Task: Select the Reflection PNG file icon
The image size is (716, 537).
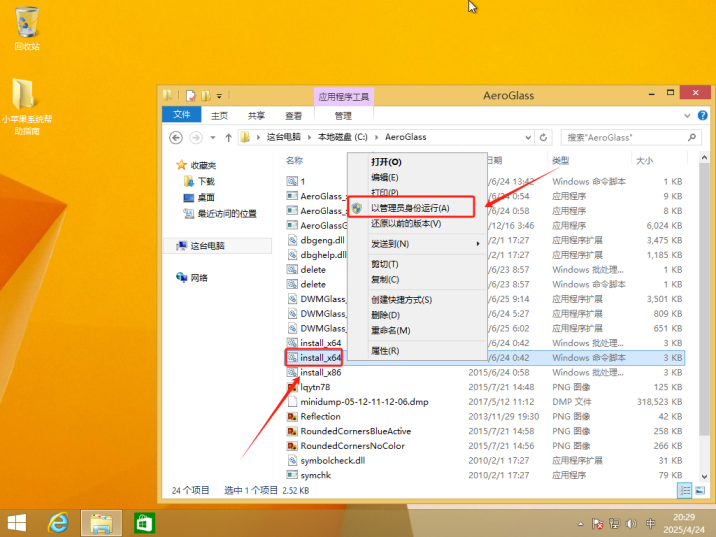Action: click(292, 416)
